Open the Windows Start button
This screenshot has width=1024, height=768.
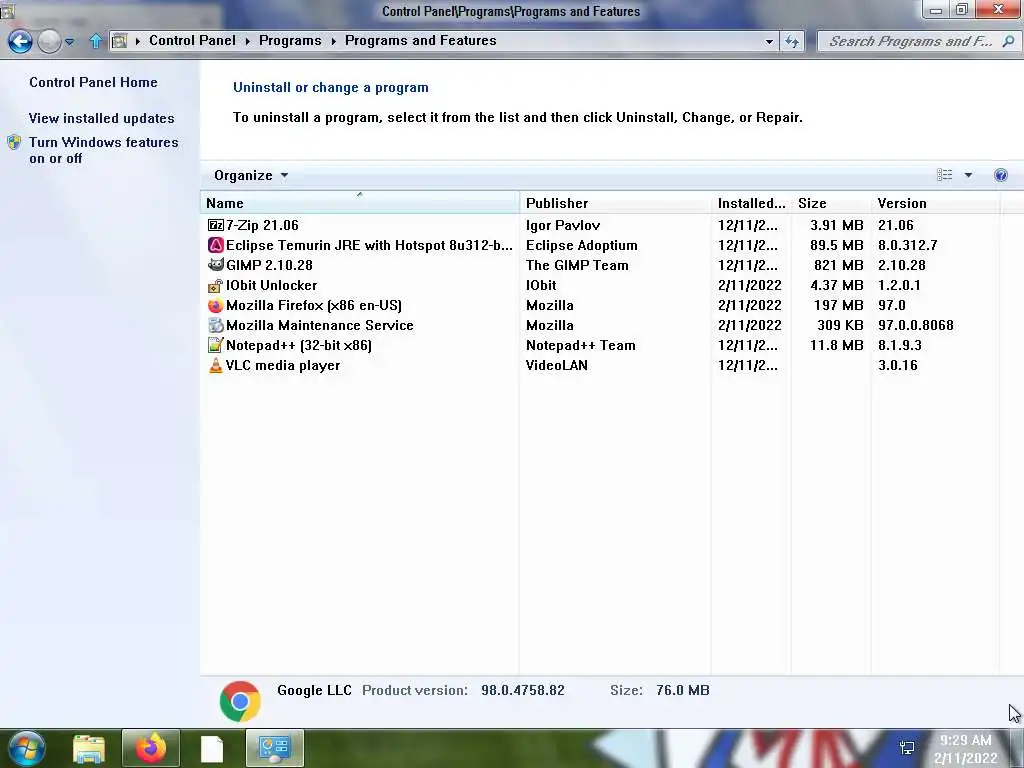(x=26, y=748)
